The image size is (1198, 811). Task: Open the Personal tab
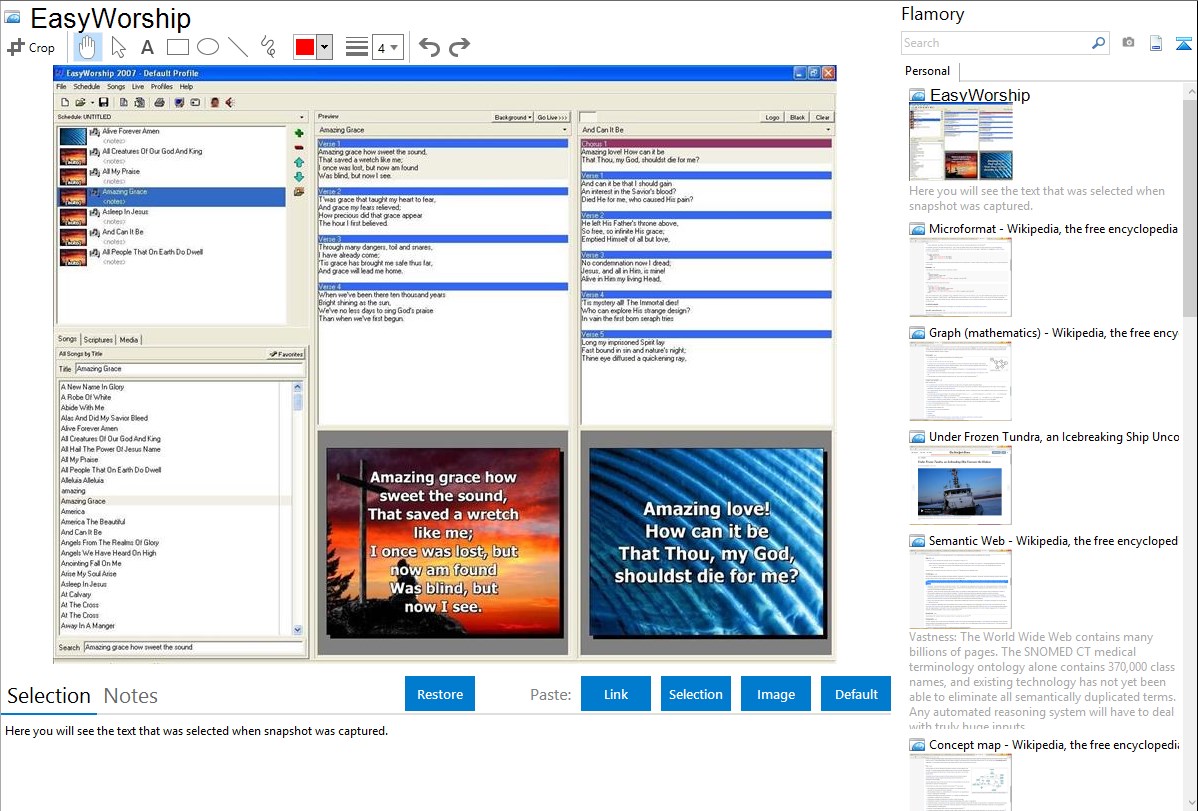point(927,71)
